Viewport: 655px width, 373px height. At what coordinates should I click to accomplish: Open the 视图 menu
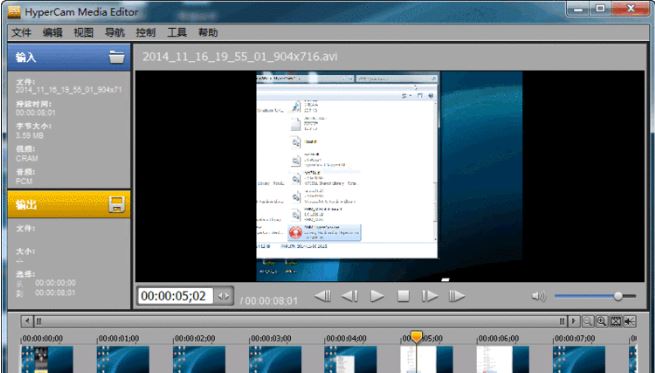tap(84, 33)
